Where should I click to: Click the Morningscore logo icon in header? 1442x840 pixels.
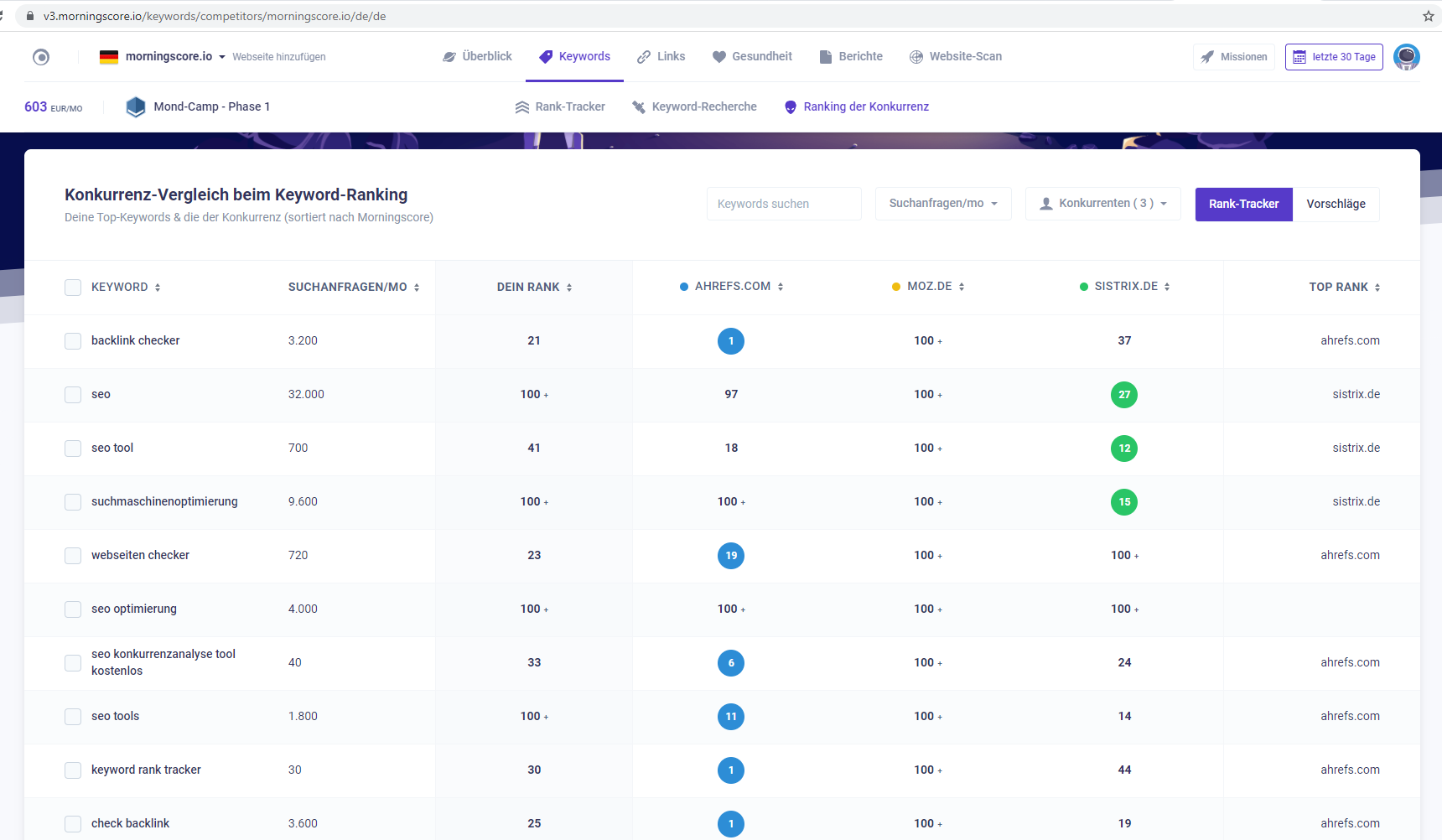tap(41, 57)
